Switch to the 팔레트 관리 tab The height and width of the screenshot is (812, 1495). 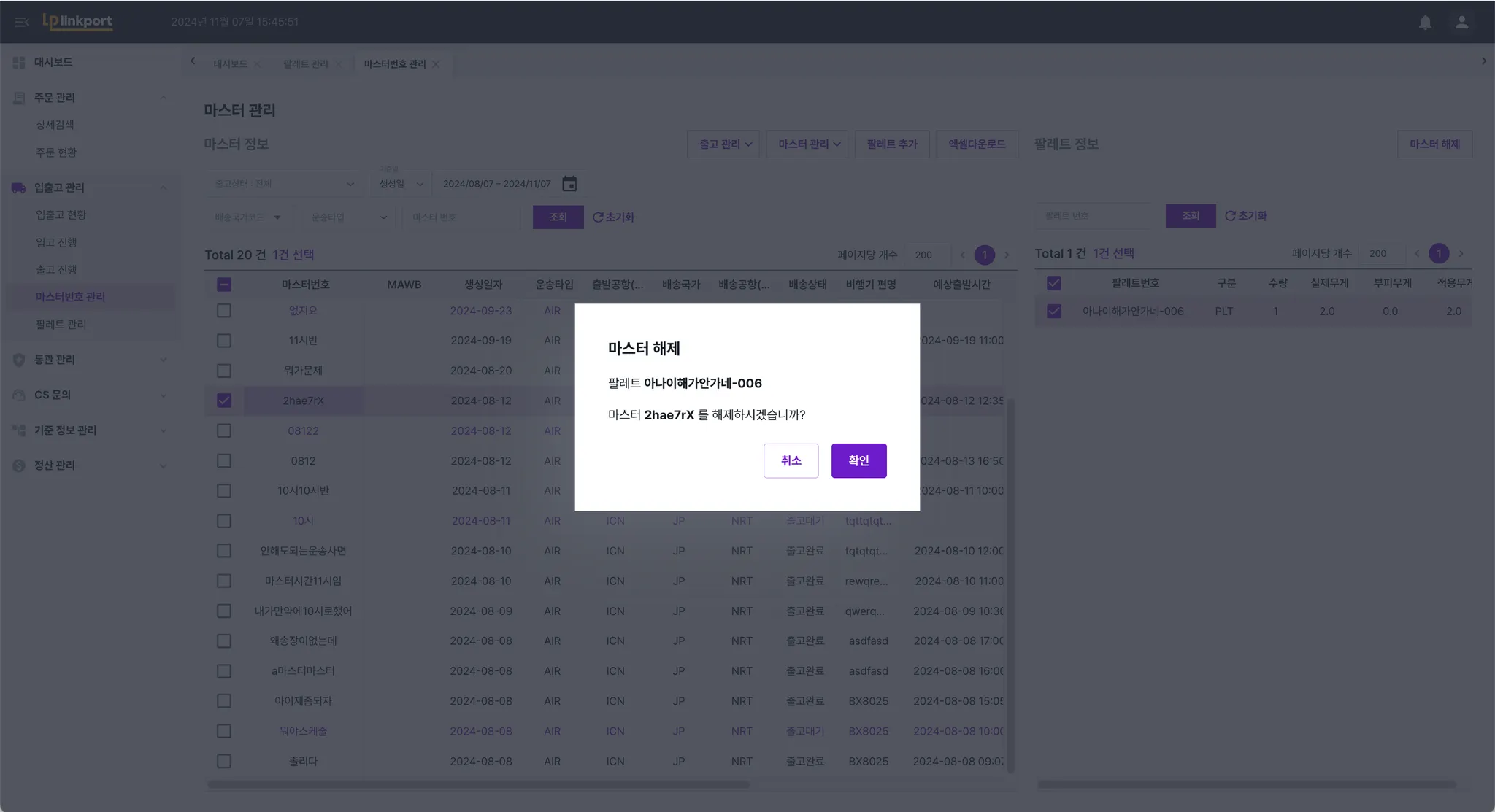point(305,64)
